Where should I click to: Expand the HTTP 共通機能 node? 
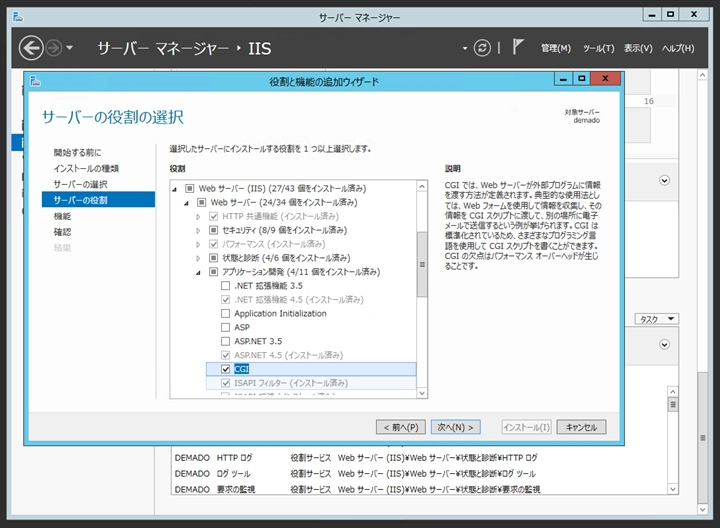click(198, 216)
